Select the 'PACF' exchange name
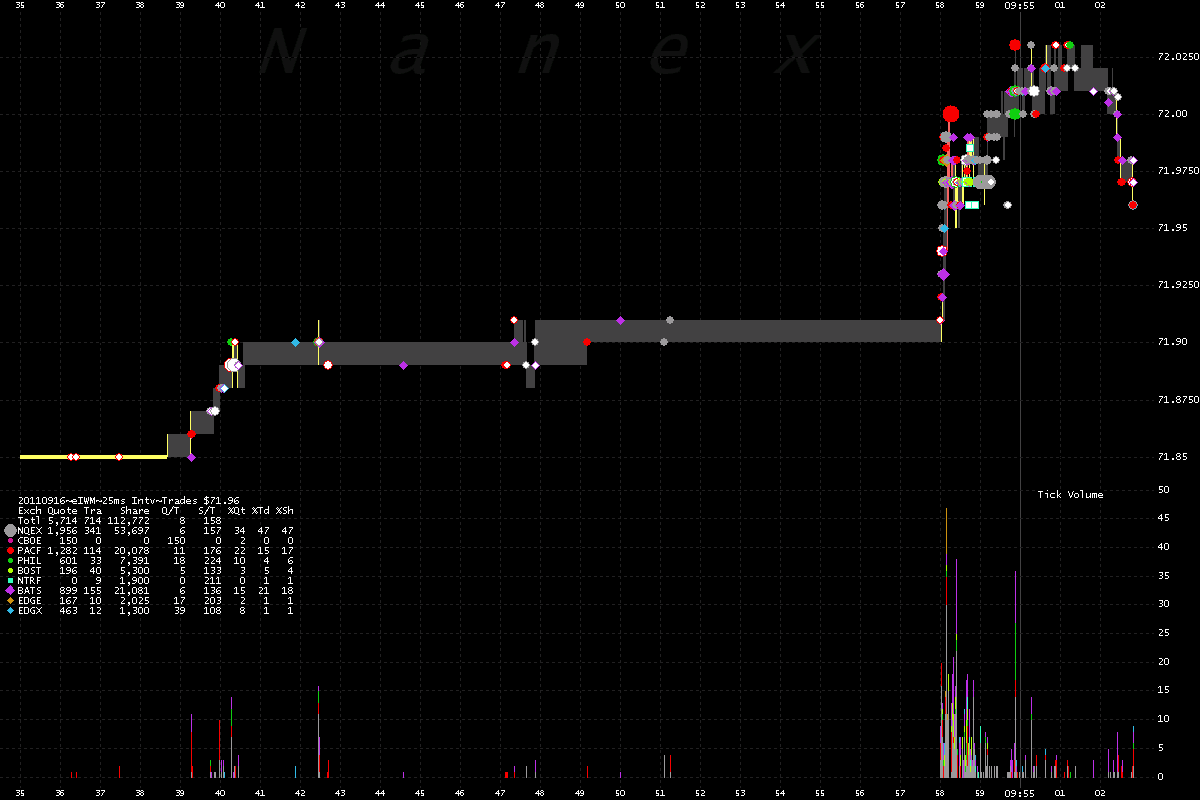The image size is (1200, 800). coord(30,550)
